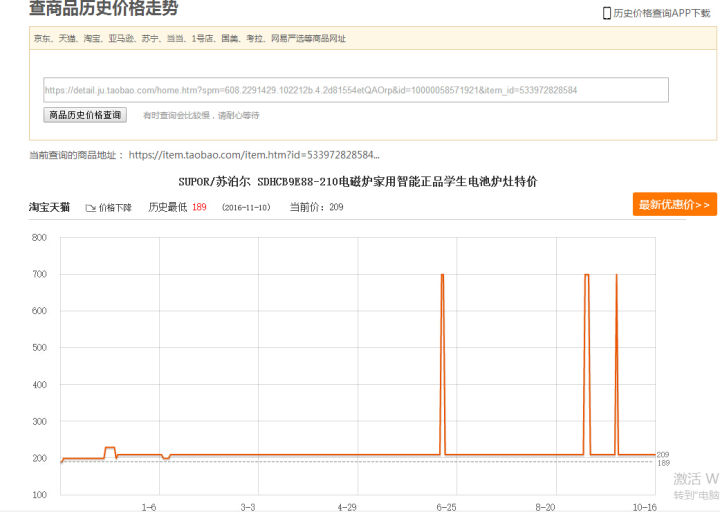This screenshot has width=720, height=512.
Task: Click the small price bump before 1-6
Action: (110, 448)
